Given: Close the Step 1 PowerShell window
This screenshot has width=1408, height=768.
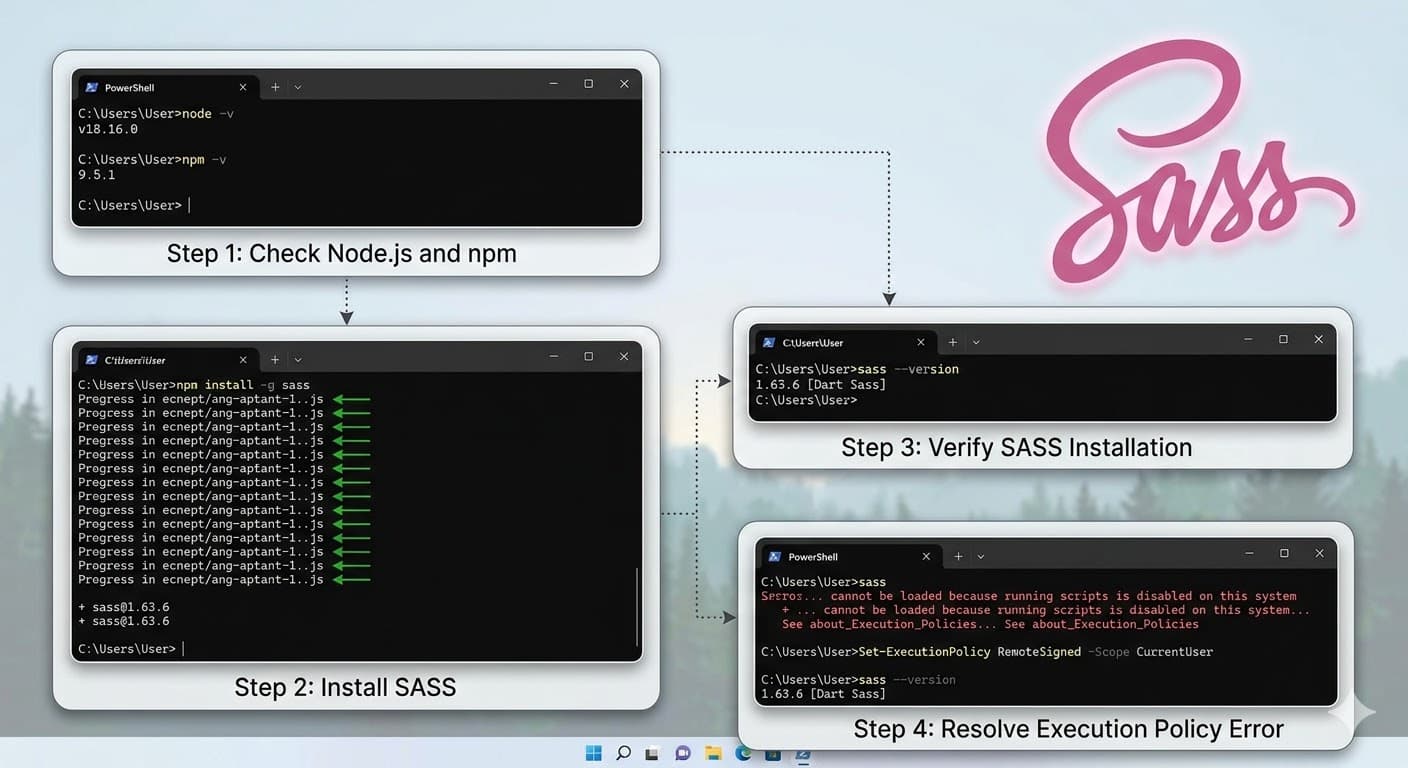Looking at the screenshot, I should click(624, 85).
